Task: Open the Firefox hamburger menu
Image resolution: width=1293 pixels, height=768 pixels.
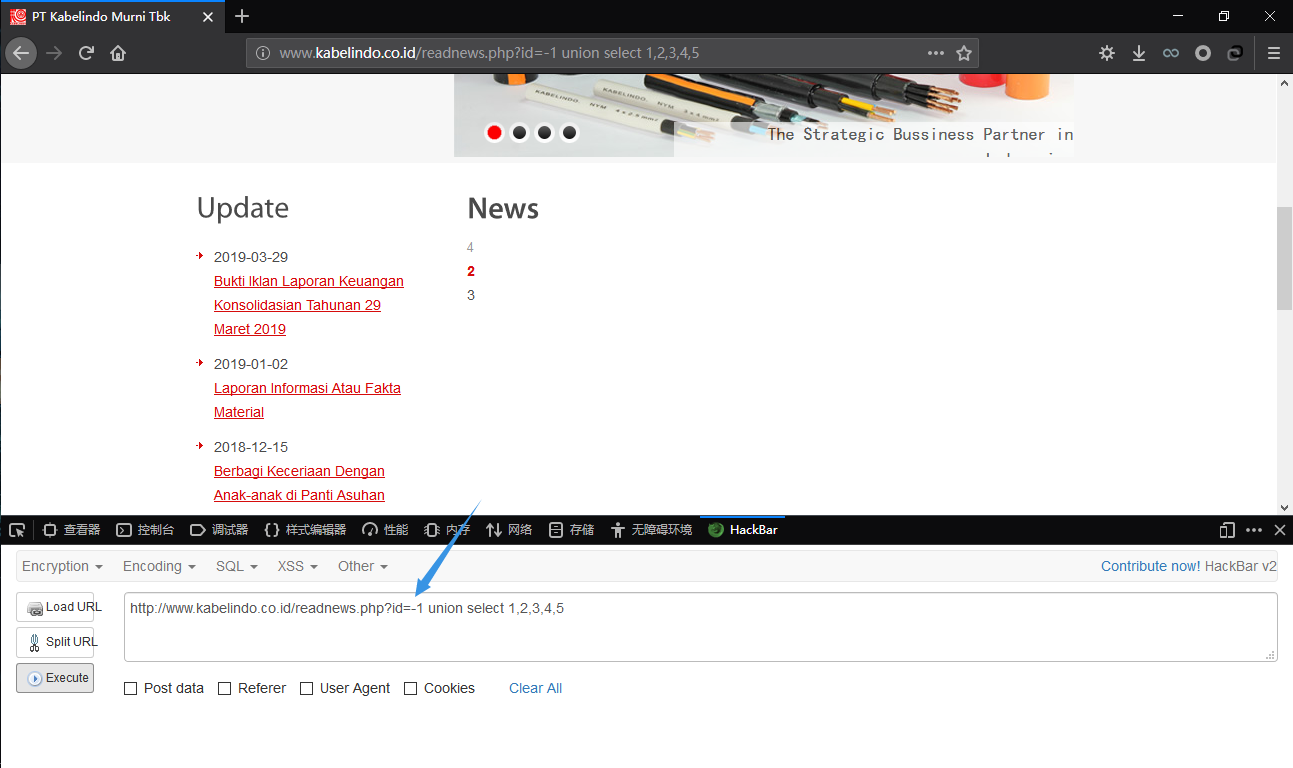Action: click(1274, 53)
